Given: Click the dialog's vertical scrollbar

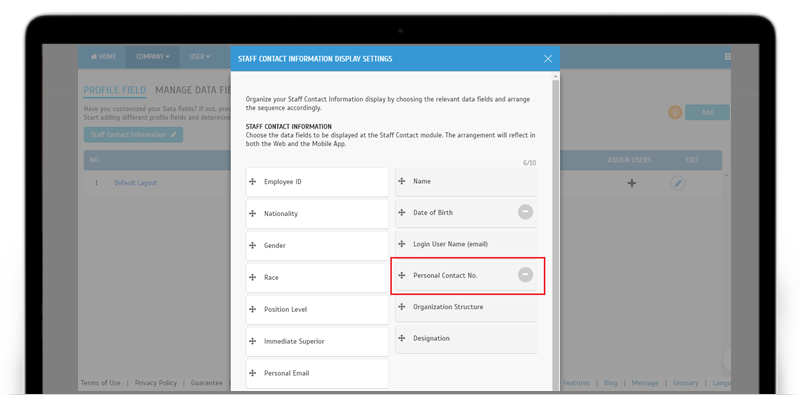Looking at the screenshot, I should (x=556, y=235).
